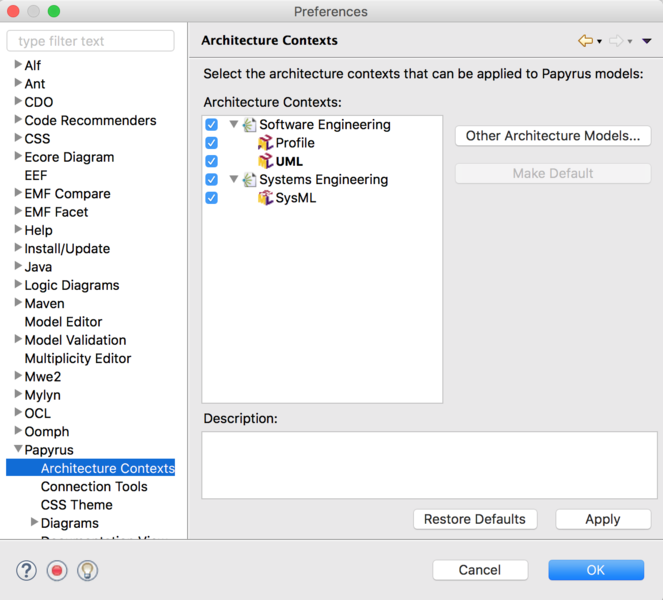Uncheck the Software Engineering checkbox
The height and width of the screenshot is (600, 663).
point(211,125)
